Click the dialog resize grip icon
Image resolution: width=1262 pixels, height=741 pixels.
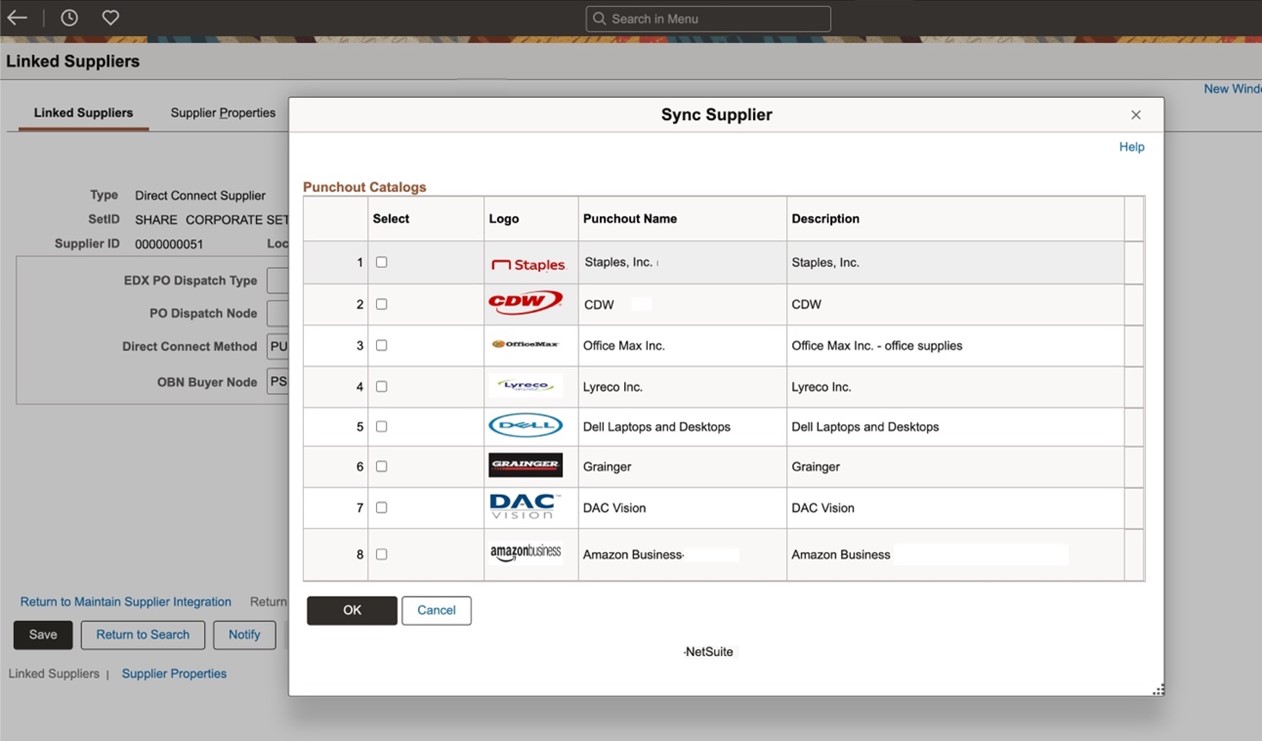click(1159, 689)
